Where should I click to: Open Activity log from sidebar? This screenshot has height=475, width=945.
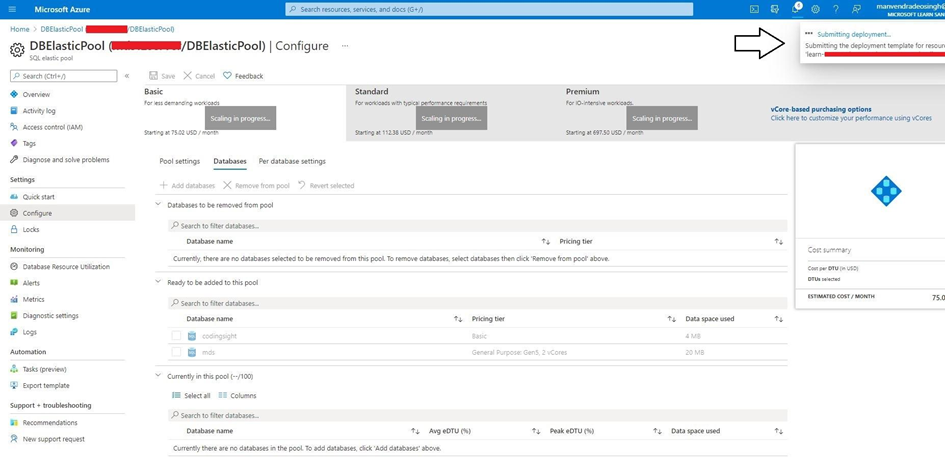tap(39, 111)
